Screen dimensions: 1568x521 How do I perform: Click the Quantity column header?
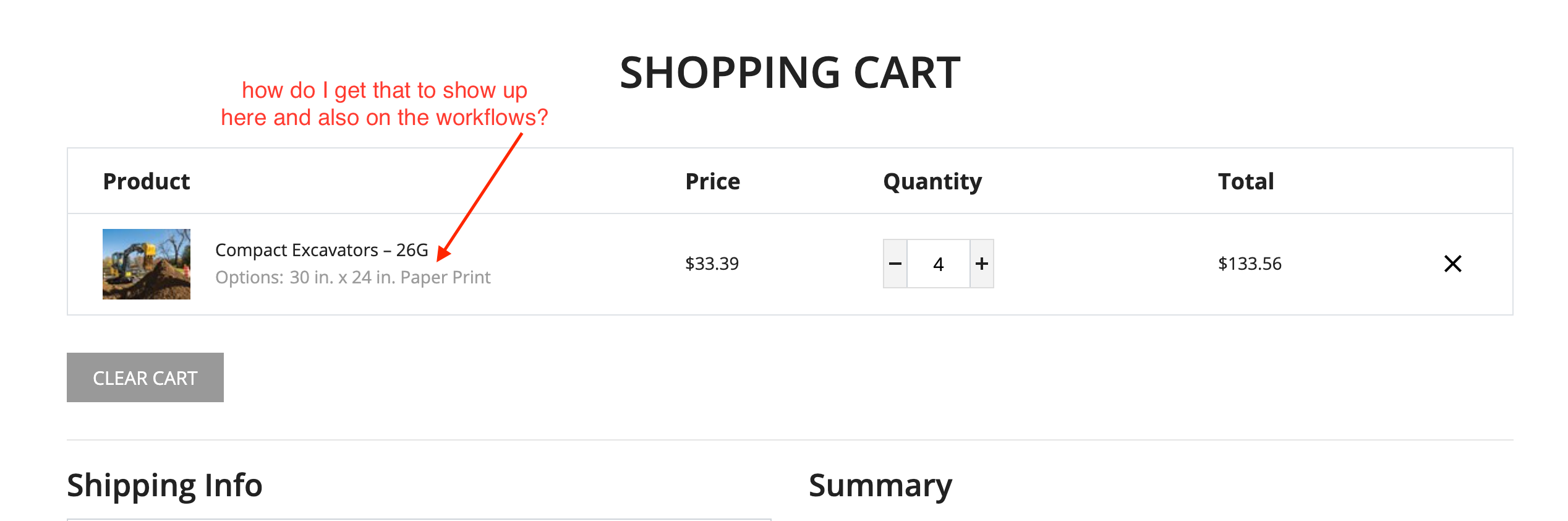(x=932, y=181)
